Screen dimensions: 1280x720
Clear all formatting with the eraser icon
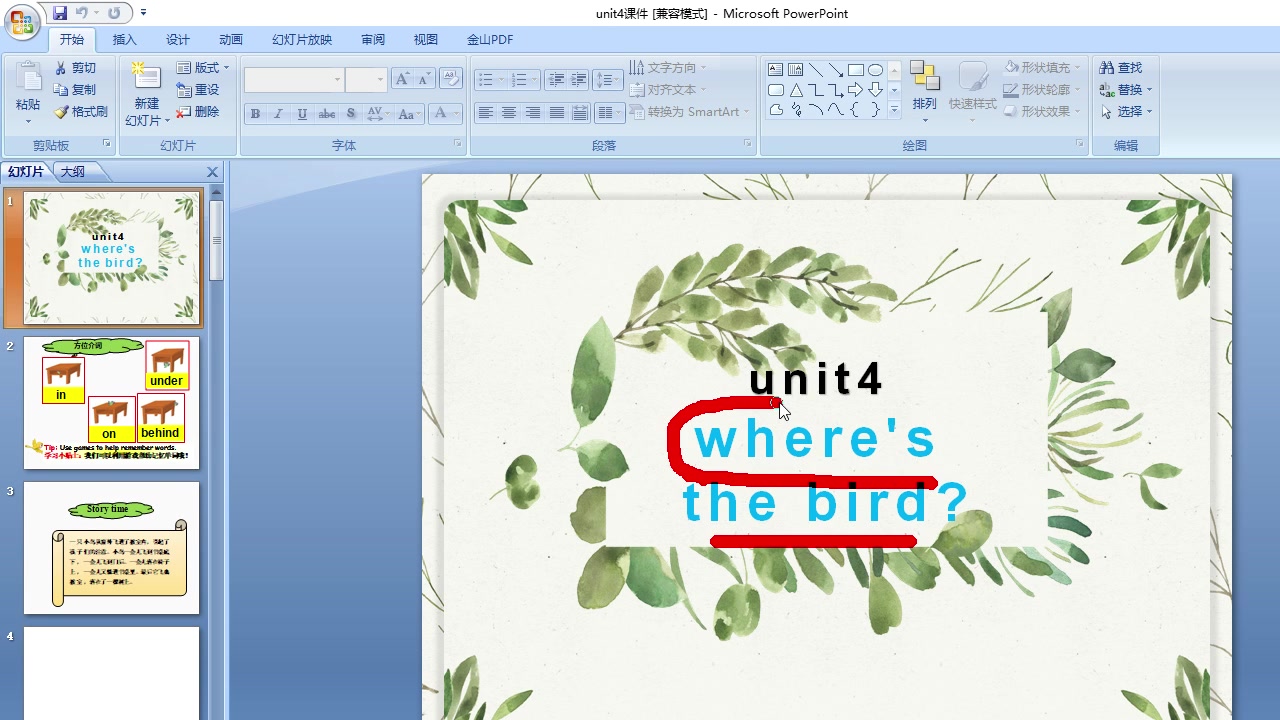point(451,79)
